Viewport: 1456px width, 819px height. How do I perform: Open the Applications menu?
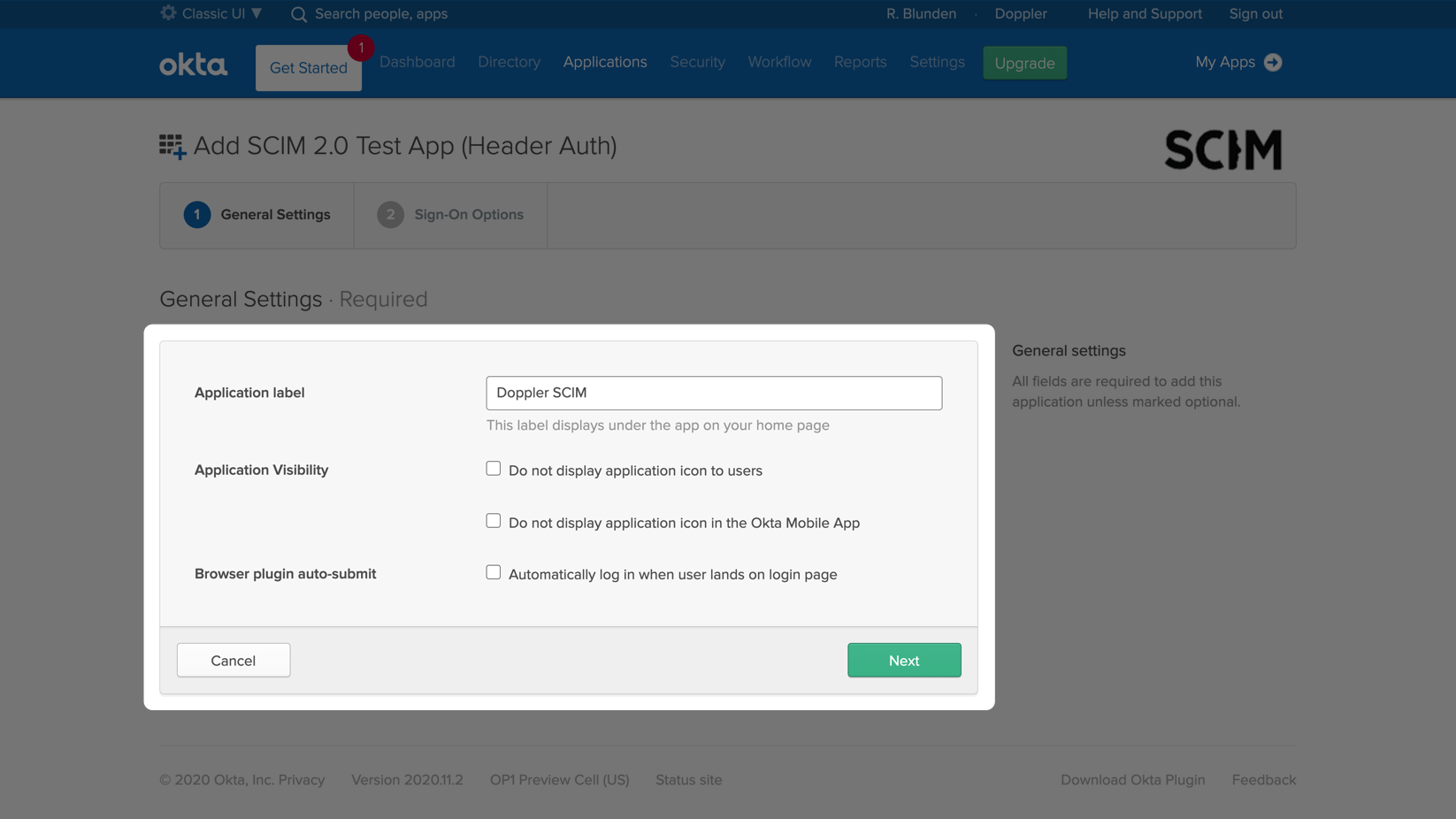[x=605, y=62]
